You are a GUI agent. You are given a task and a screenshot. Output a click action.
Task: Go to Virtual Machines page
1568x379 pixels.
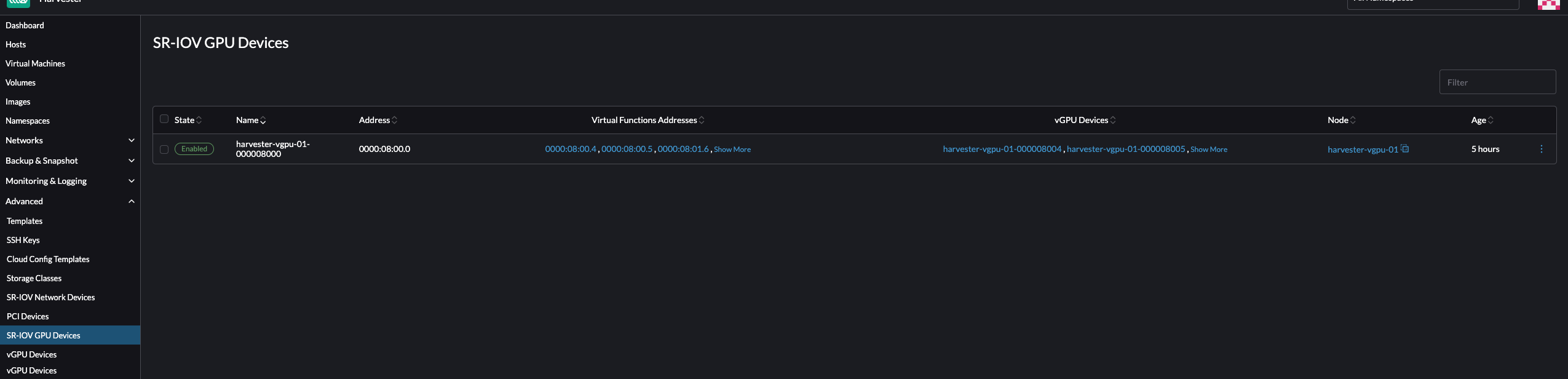[35, 63]
